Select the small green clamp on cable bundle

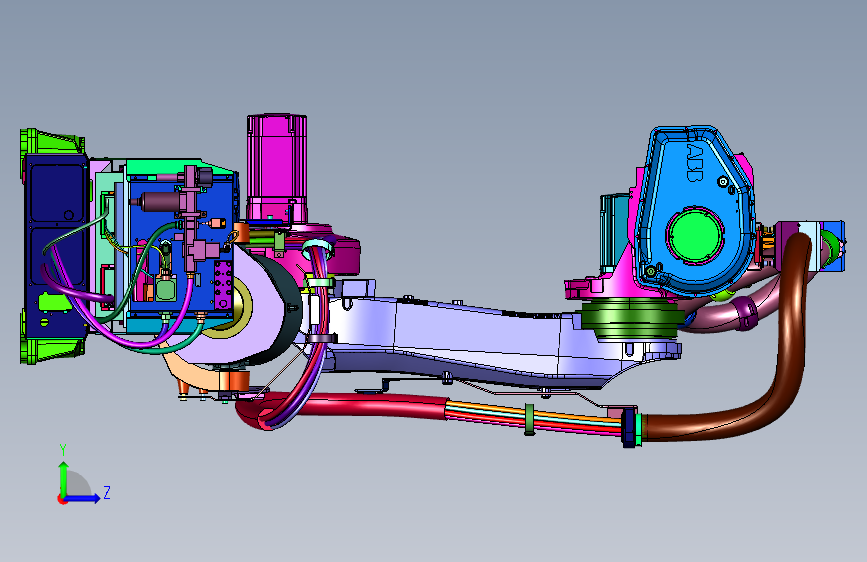pos(529,419)
